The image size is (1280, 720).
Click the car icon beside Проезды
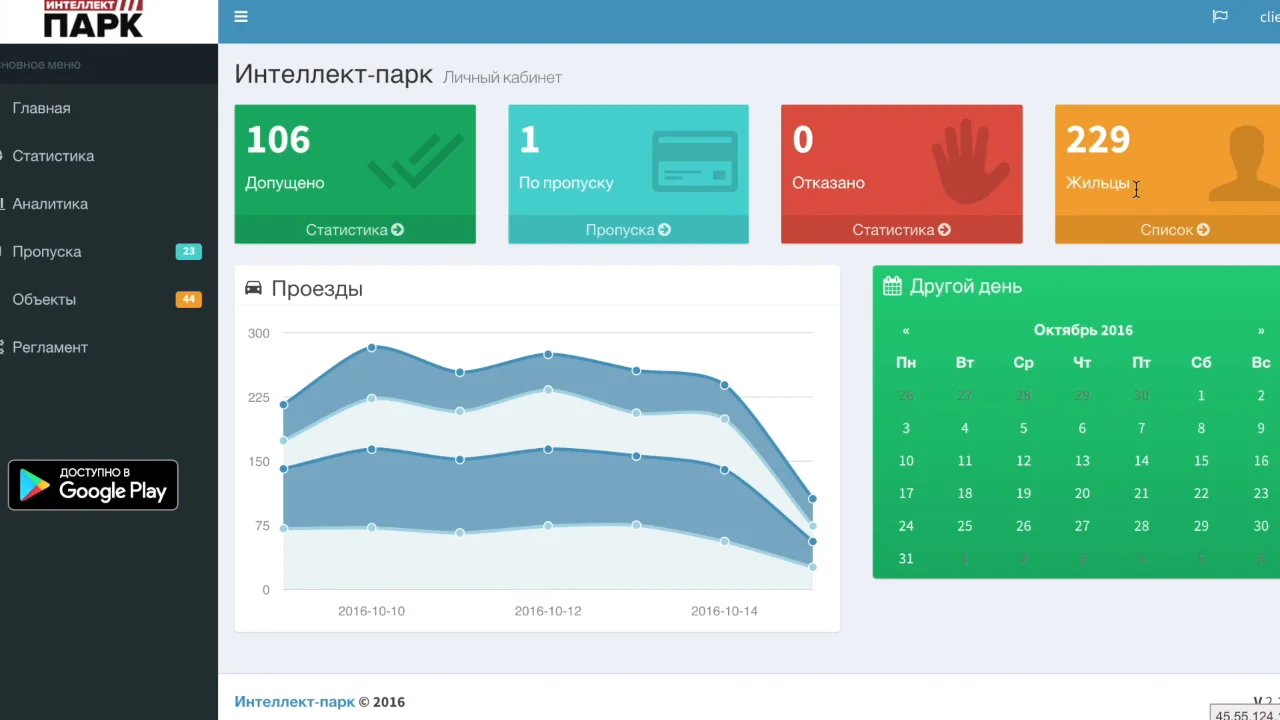[x=253, y=288]
